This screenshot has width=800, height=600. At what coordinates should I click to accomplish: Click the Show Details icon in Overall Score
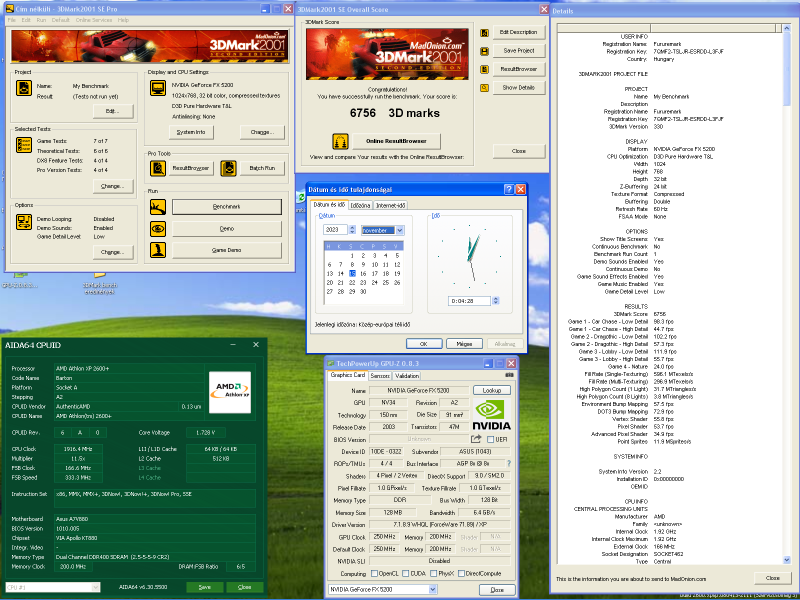click(484, 88)
